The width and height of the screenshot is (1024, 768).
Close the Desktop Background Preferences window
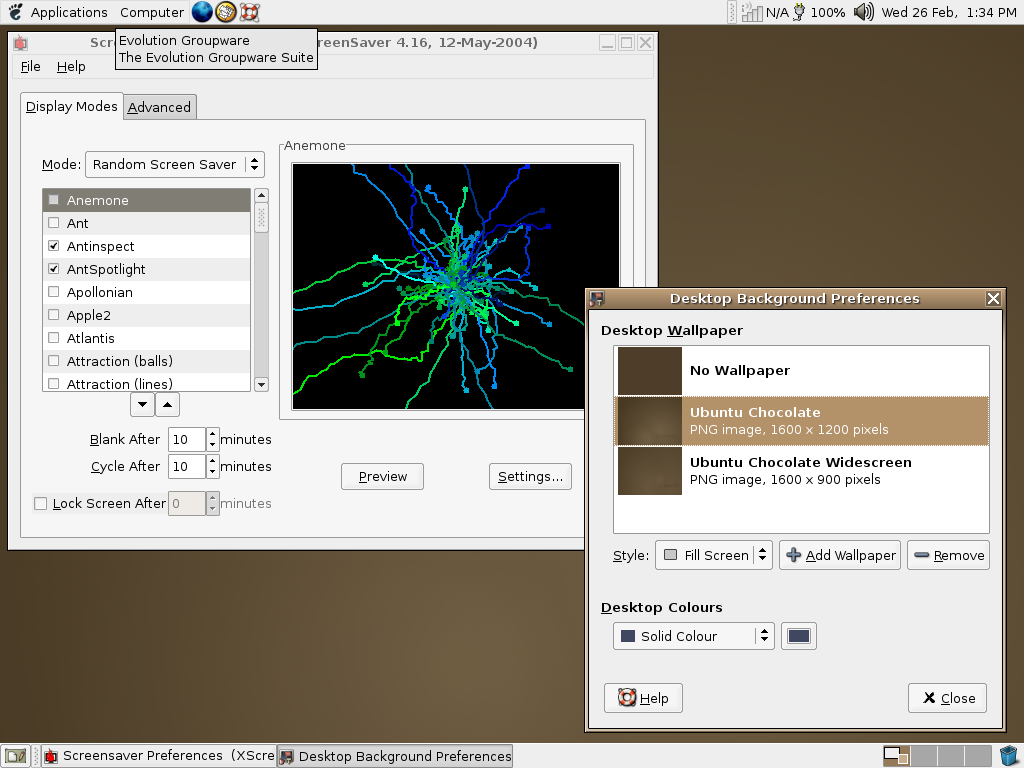[x=993, y=298]
